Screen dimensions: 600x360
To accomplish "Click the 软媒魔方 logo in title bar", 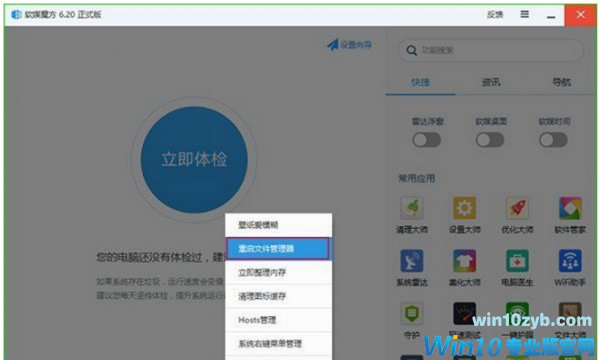I will pyautogui.click(x=16, y=15).
